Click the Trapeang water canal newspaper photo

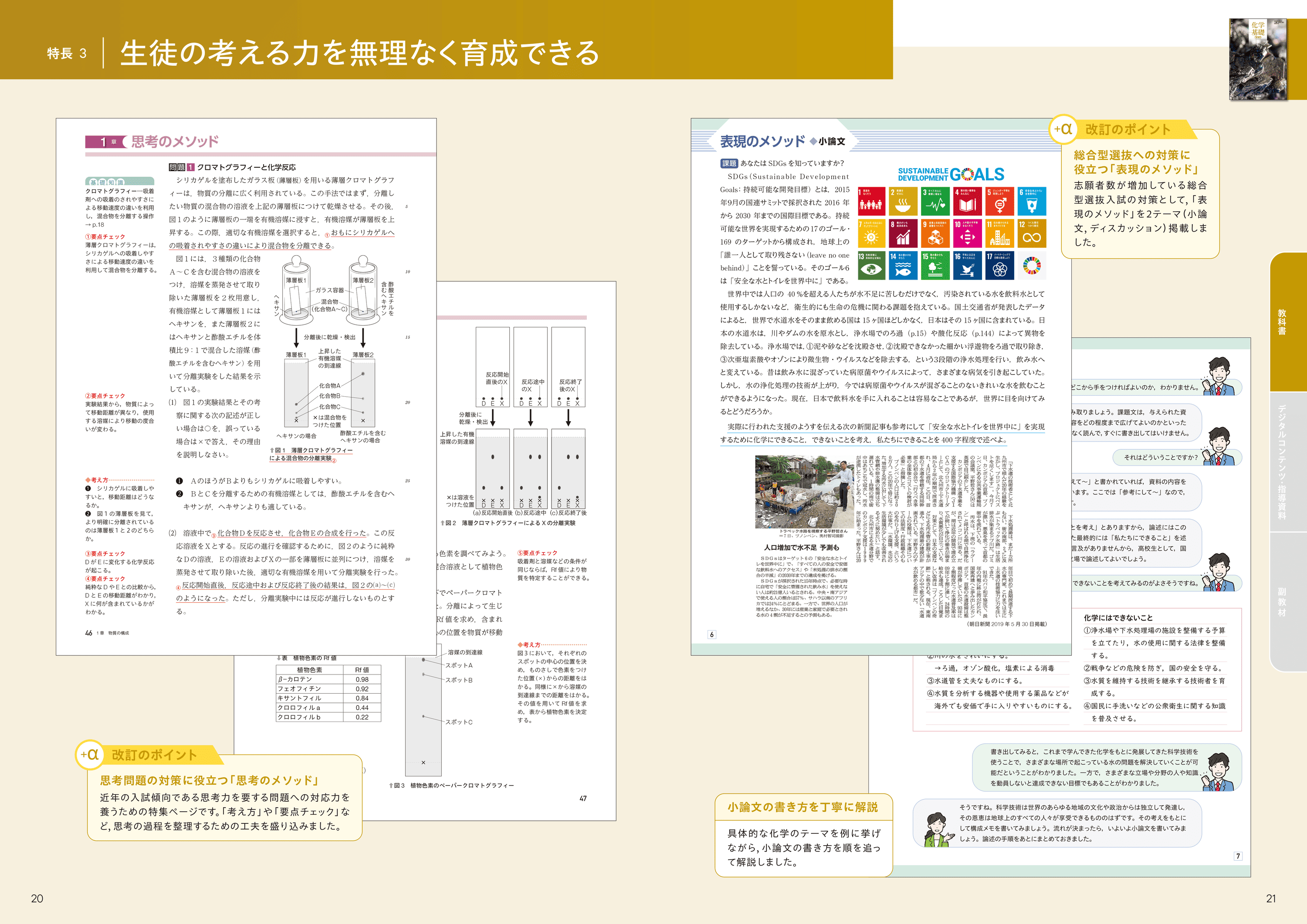point(805,491)
